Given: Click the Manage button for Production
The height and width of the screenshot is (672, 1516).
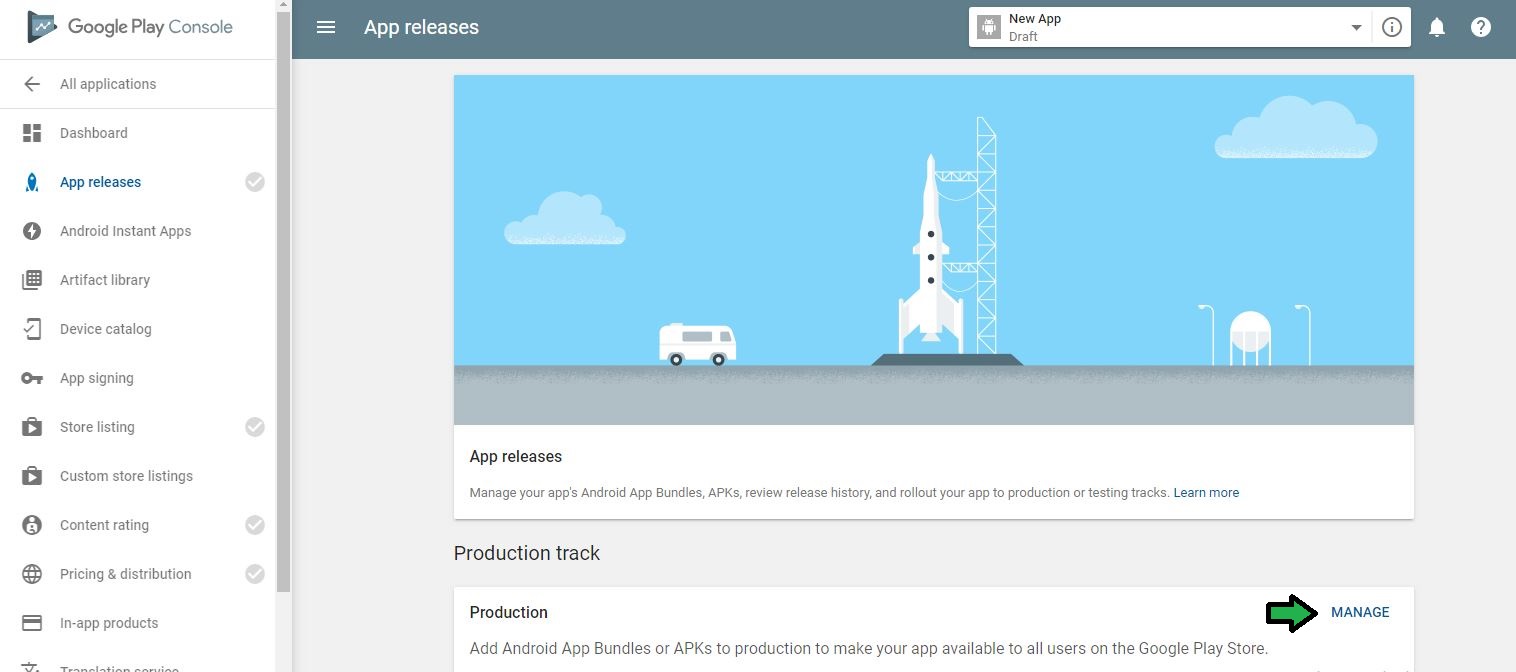Looking at the screenshot, I should (1360, 612).
